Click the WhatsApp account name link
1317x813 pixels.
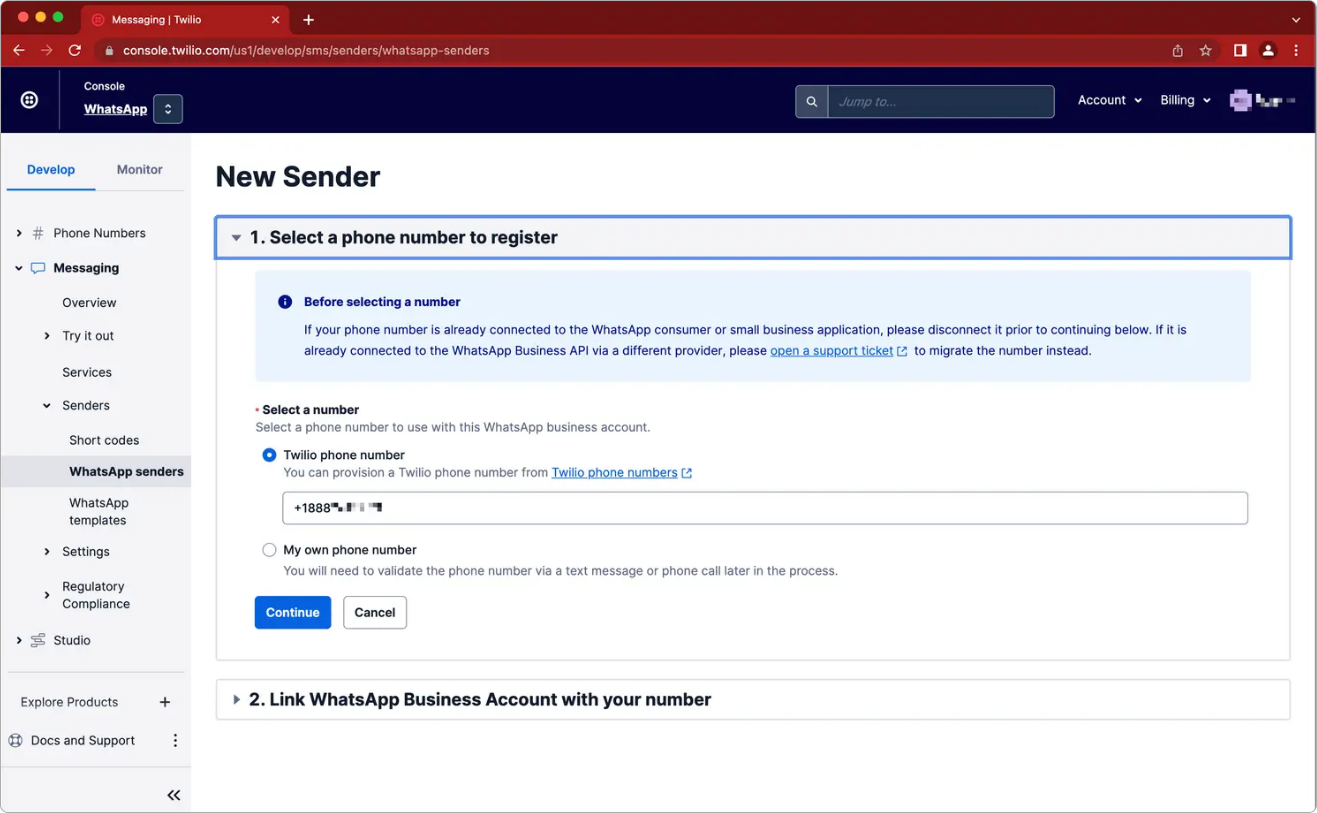[x=115, y=109]
